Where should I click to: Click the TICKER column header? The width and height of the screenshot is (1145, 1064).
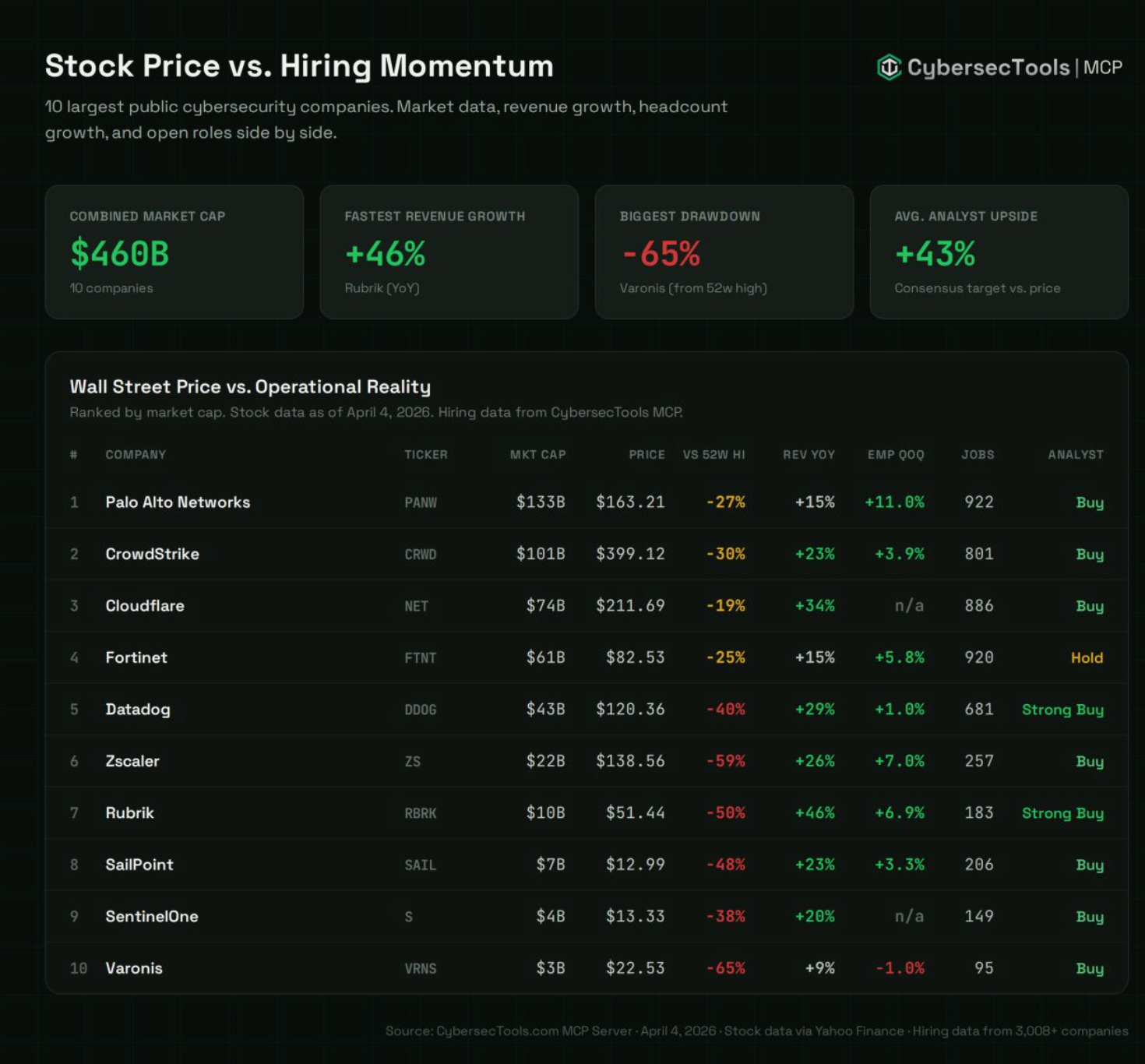(426, 454)
